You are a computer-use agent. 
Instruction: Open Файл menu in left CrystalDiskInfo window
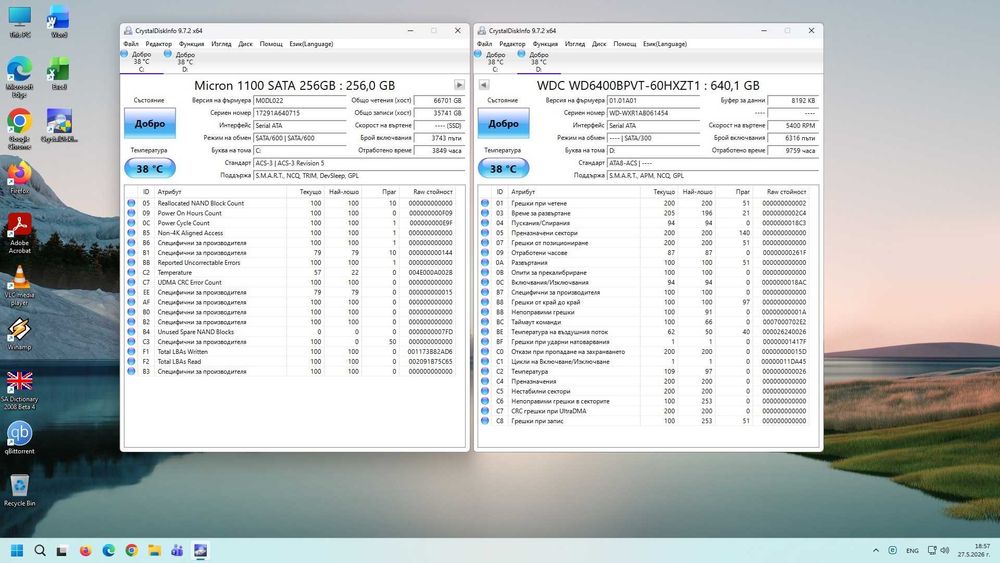(131, 44)
